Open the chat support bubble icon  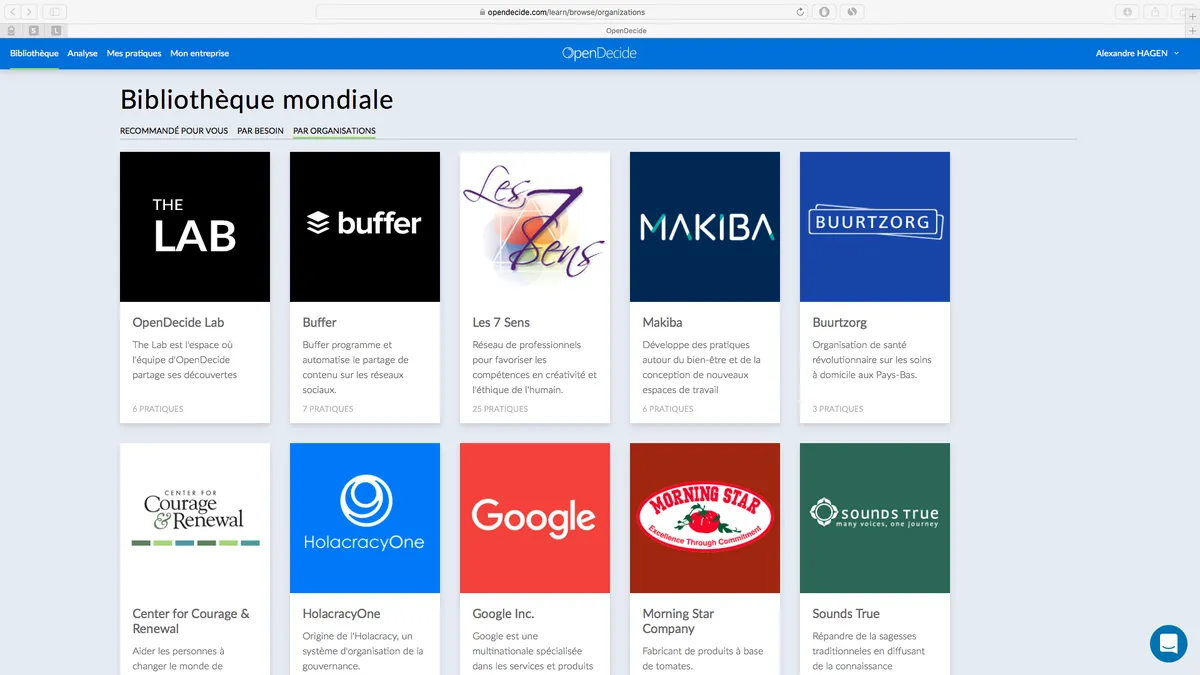1168,643
